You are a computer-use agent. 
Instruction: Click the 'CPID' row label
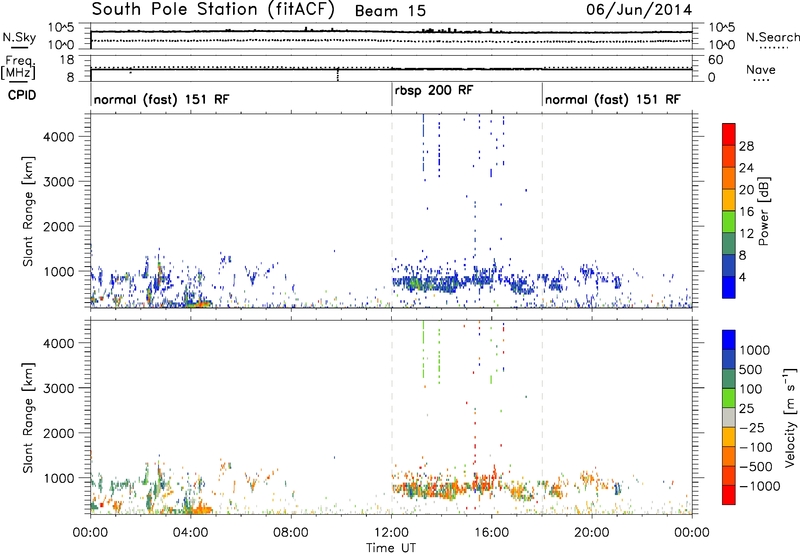tap(21, 95)
